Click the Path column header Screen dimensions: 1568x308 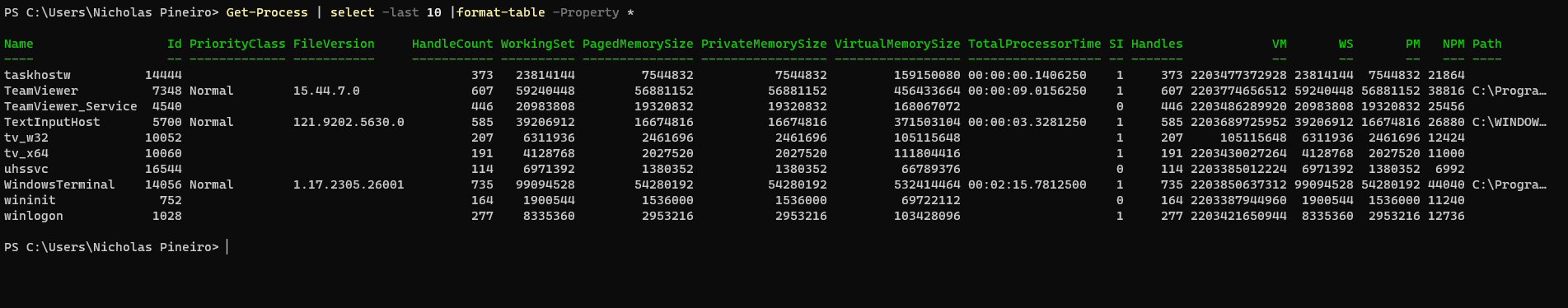(1487, 44)
